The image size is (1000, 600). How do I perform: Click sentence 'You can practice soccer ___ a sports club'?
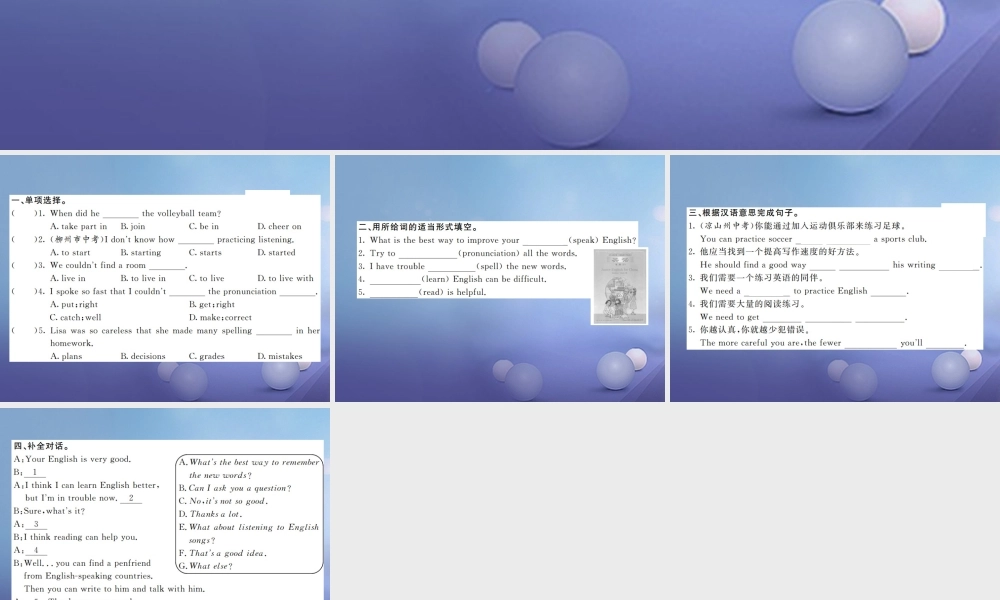813,239
